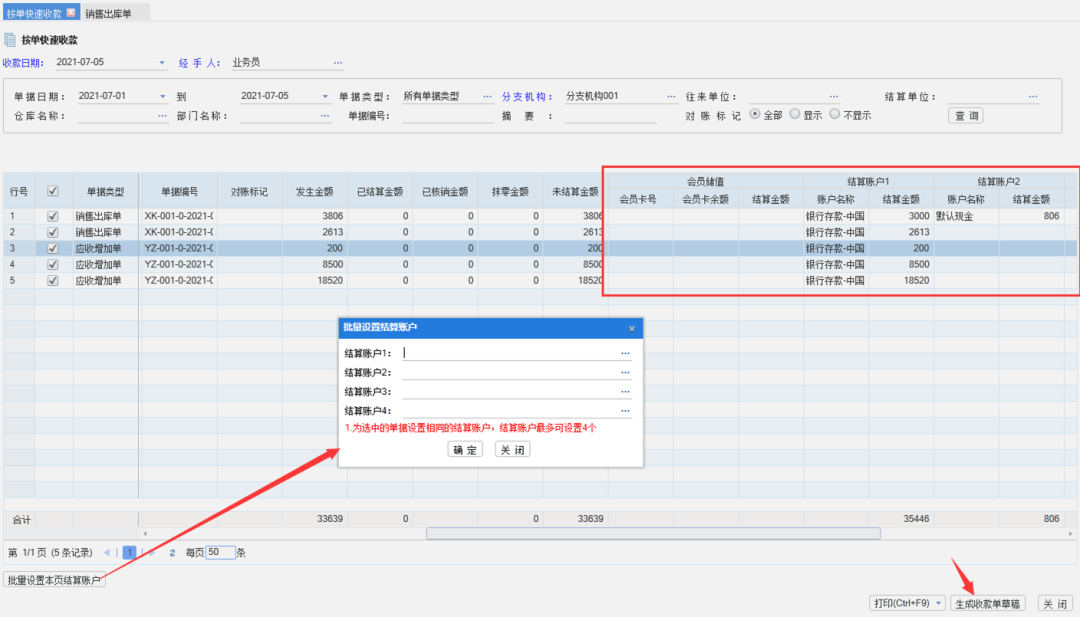The width and height of the screenshot is (1080, 617).
Task: Select 结算金额 806 cell in row 1
Action: pyautogui.click(x=1031, y=216)
